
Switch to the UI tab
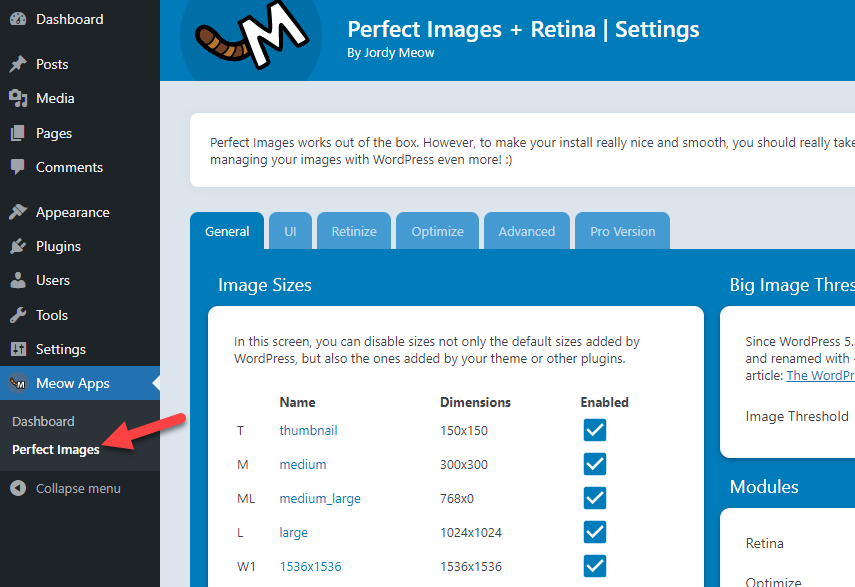(x=290, y=231)
